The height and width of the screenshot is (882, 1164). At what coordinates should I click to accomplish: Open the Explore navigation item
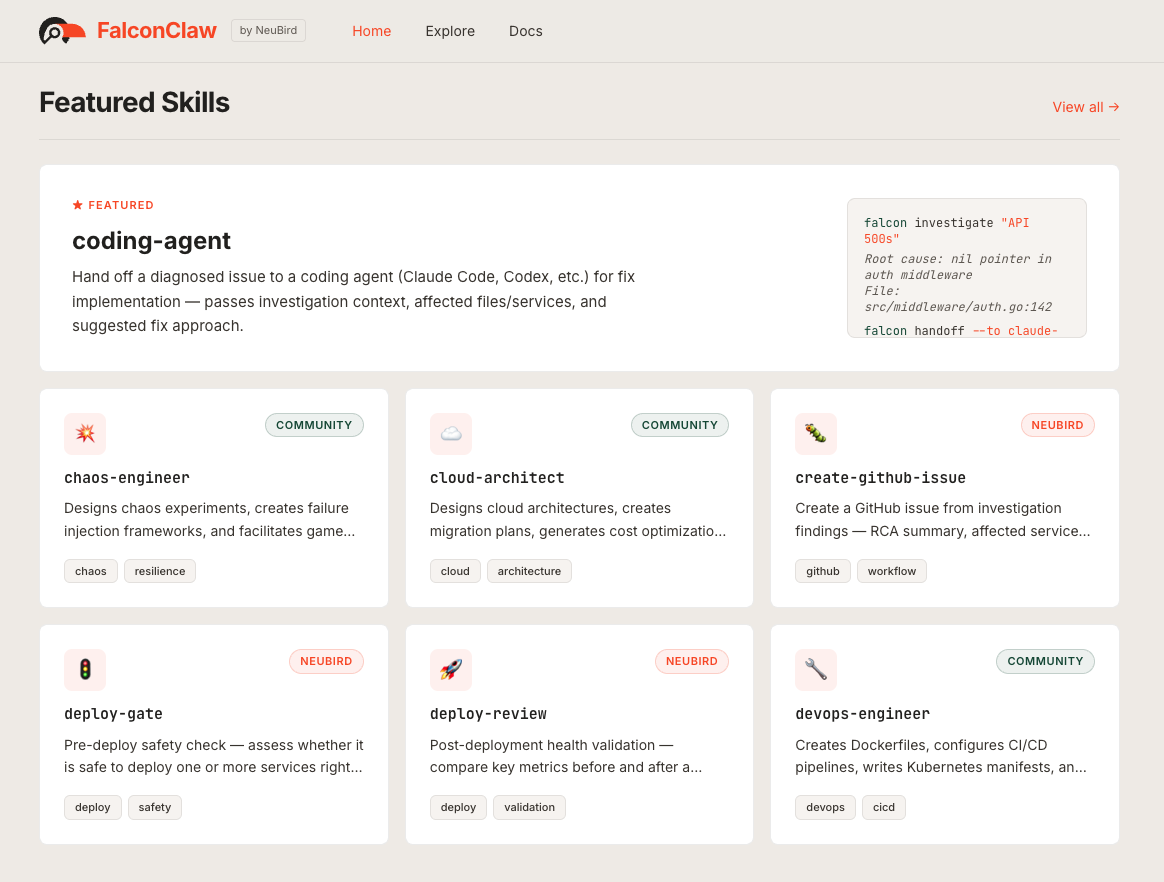450,31
